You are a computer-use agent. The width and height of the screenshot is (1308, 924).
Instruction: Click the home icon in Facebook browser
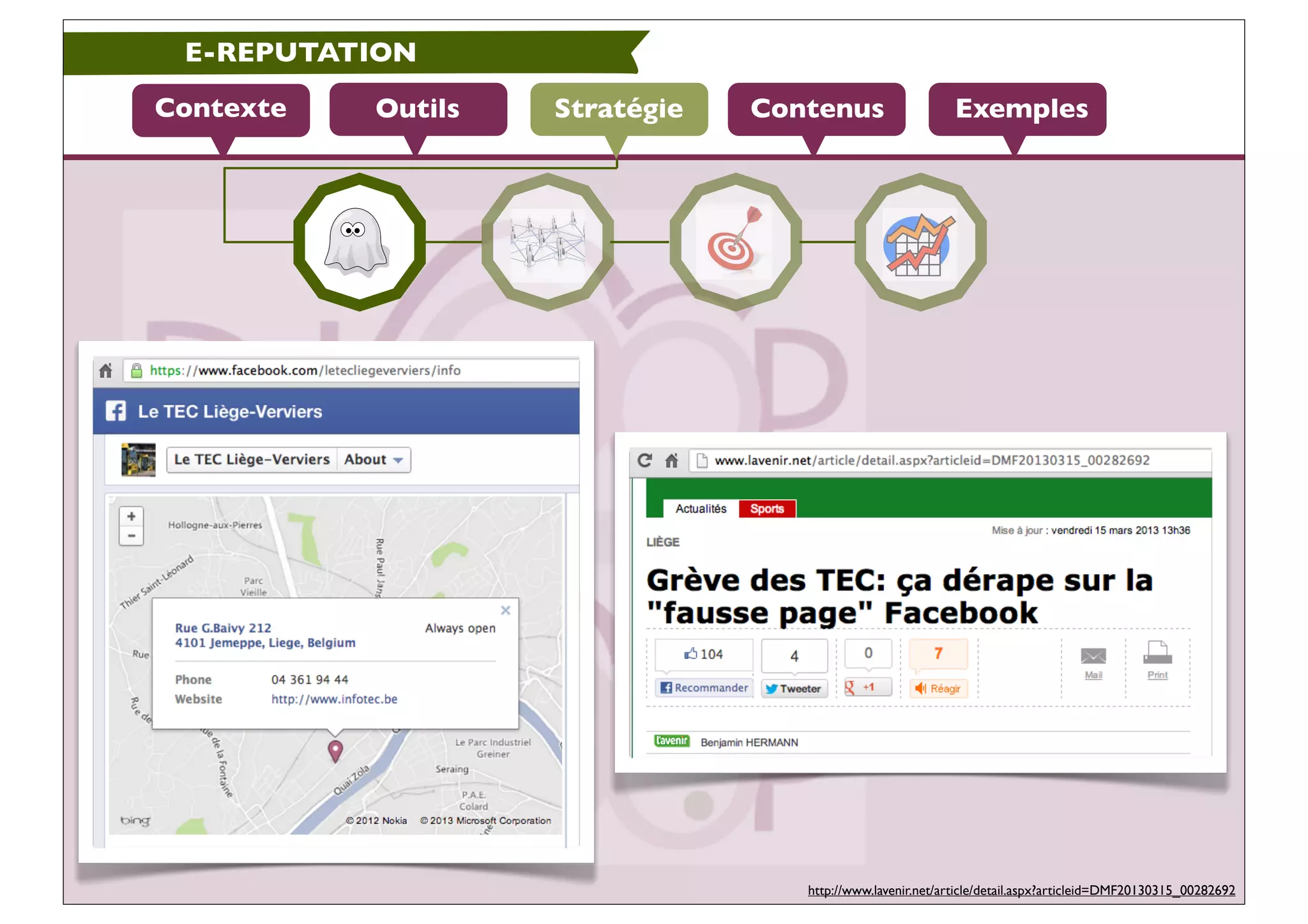coord(106,370)
